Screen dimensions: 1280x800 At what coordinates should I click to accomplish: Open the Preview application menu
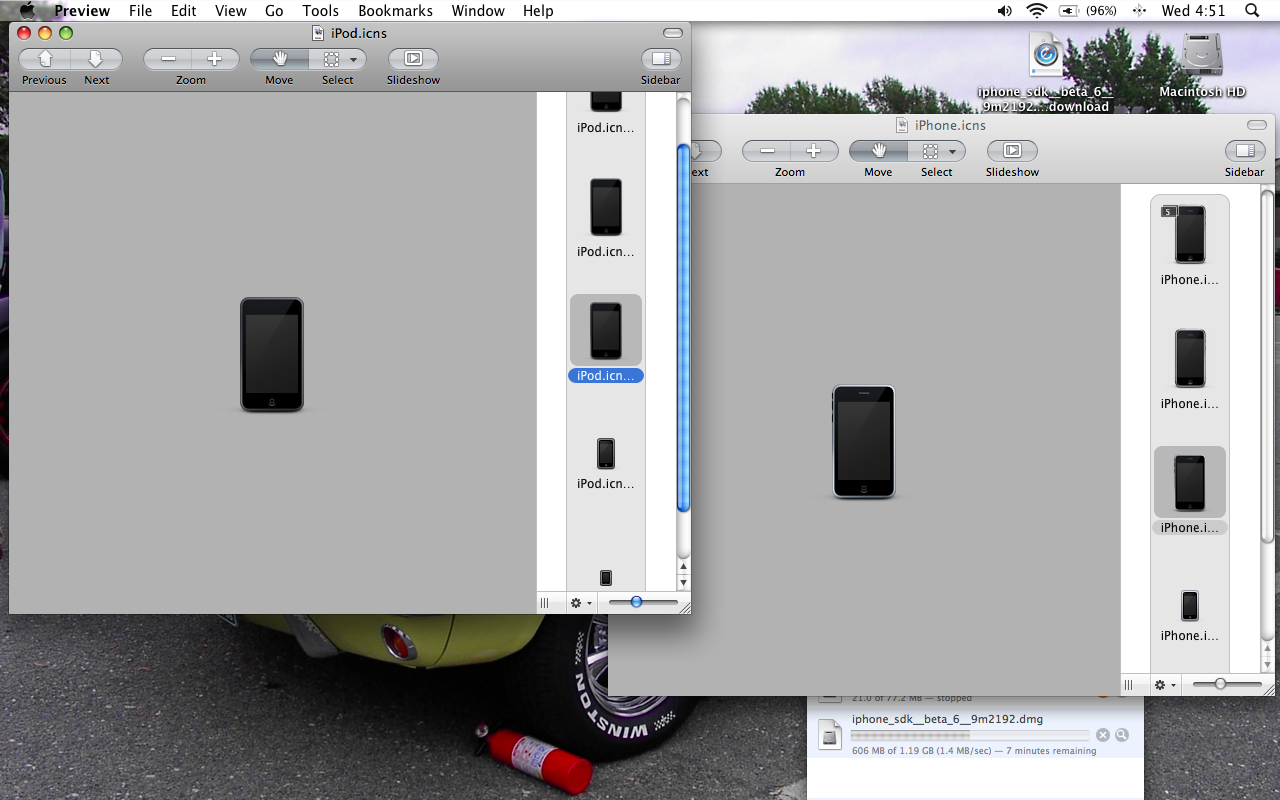[x=82, y=11]
